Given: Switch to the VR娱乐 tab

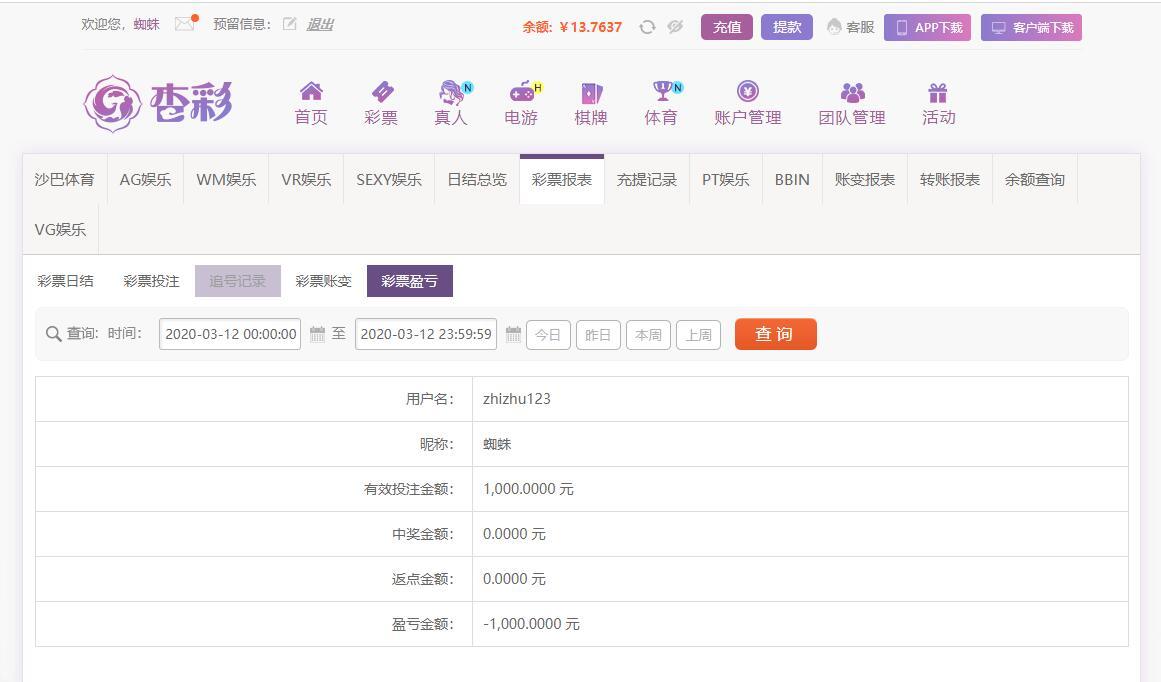Looking at the screenshot, I should click(x=306, y=179).
